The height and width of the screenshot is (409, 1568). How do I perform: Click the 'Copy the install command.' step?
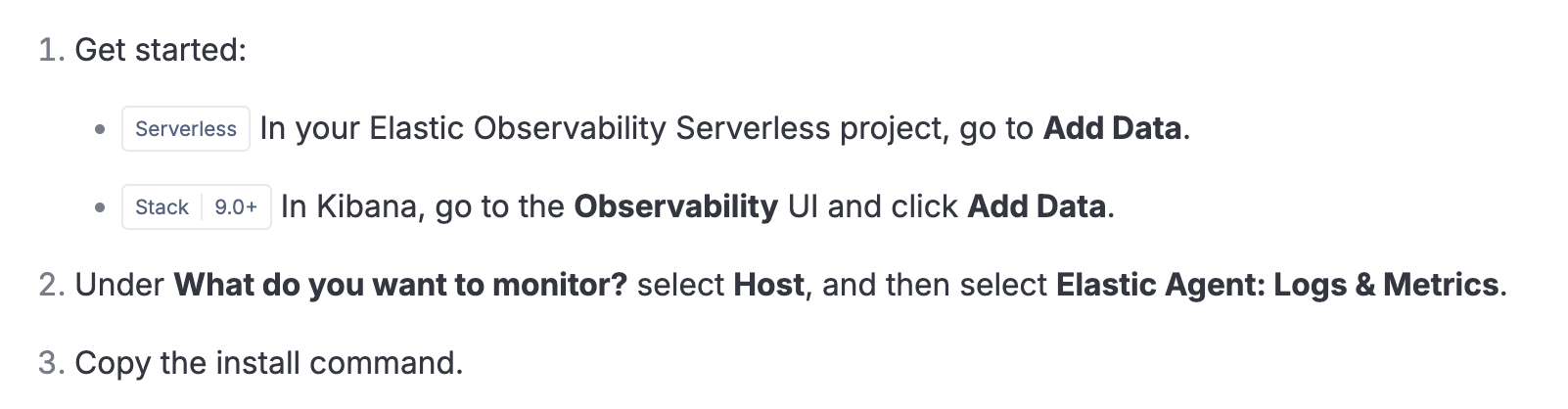[x=268, y=363]
